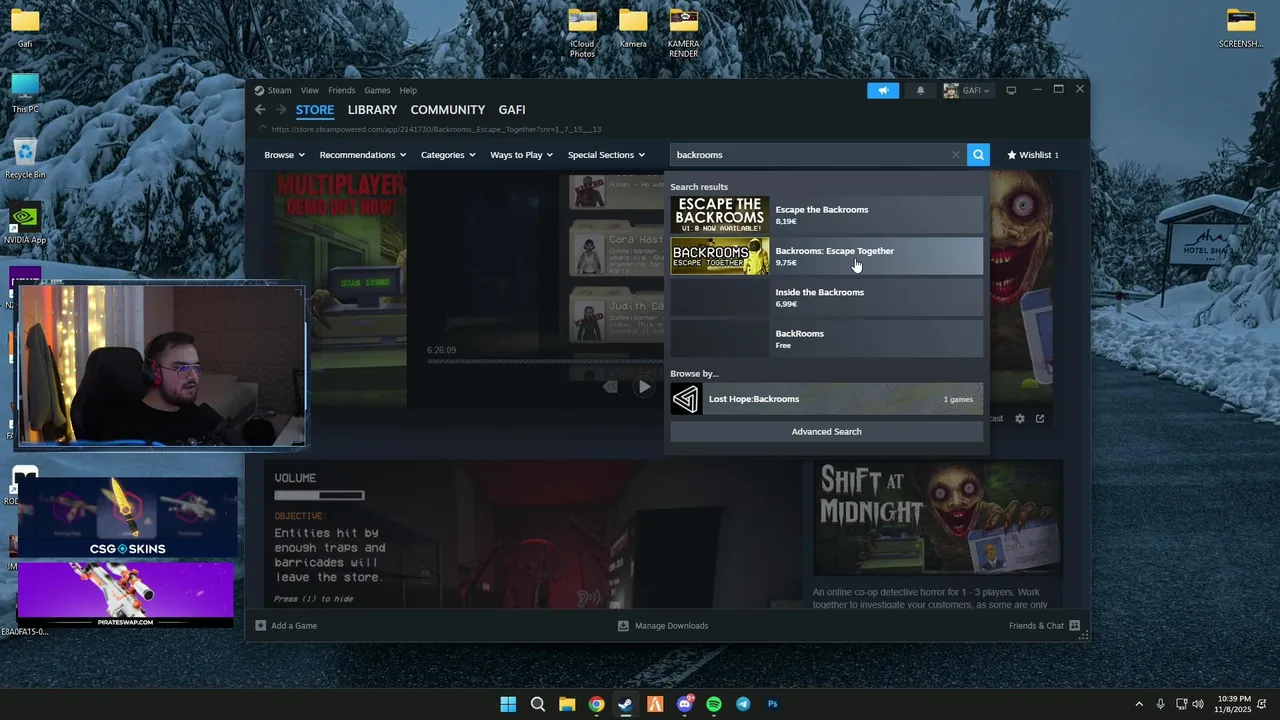Open the Friends menu
The width and height of the screenshot is (1280, 720).
[341, 90]
